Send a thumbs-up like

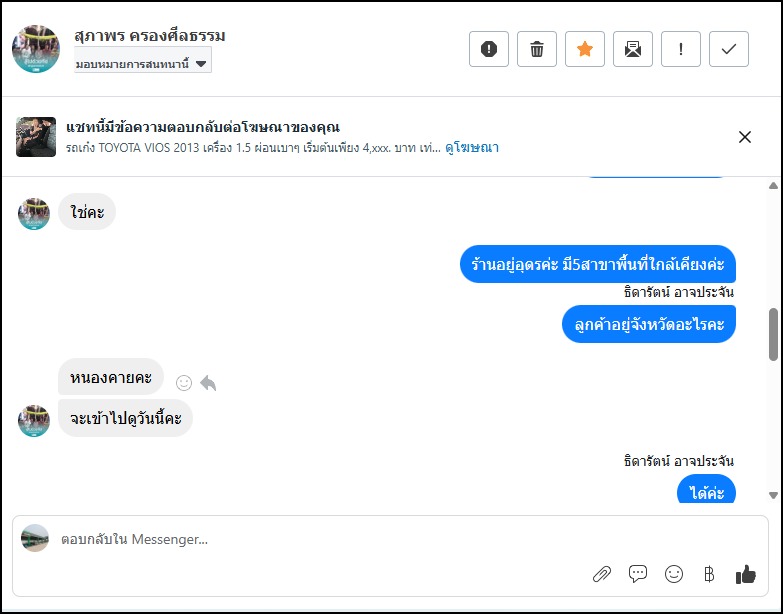[x=745, y=574]
